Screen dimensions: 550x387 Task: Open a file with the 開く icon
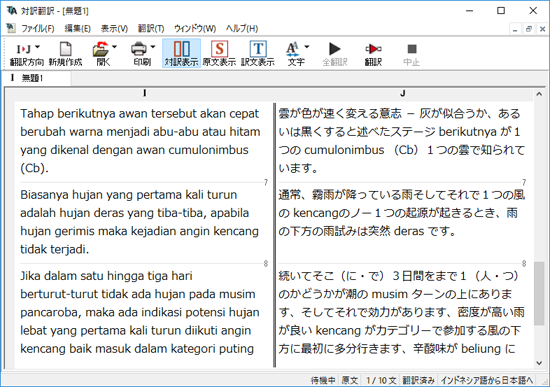[x=101, y=49]
